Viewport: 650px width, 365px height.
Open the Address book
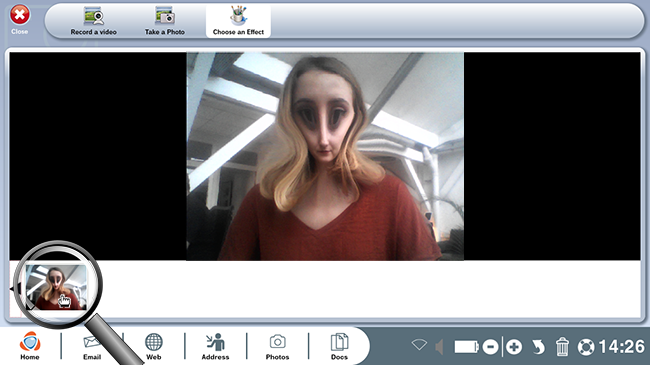[x=215, y=346]
